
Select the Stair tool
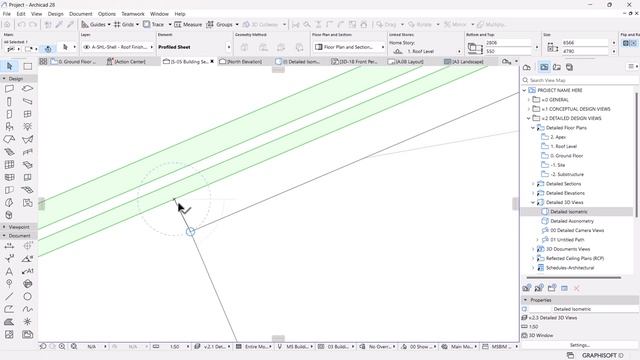pos(9,152)
